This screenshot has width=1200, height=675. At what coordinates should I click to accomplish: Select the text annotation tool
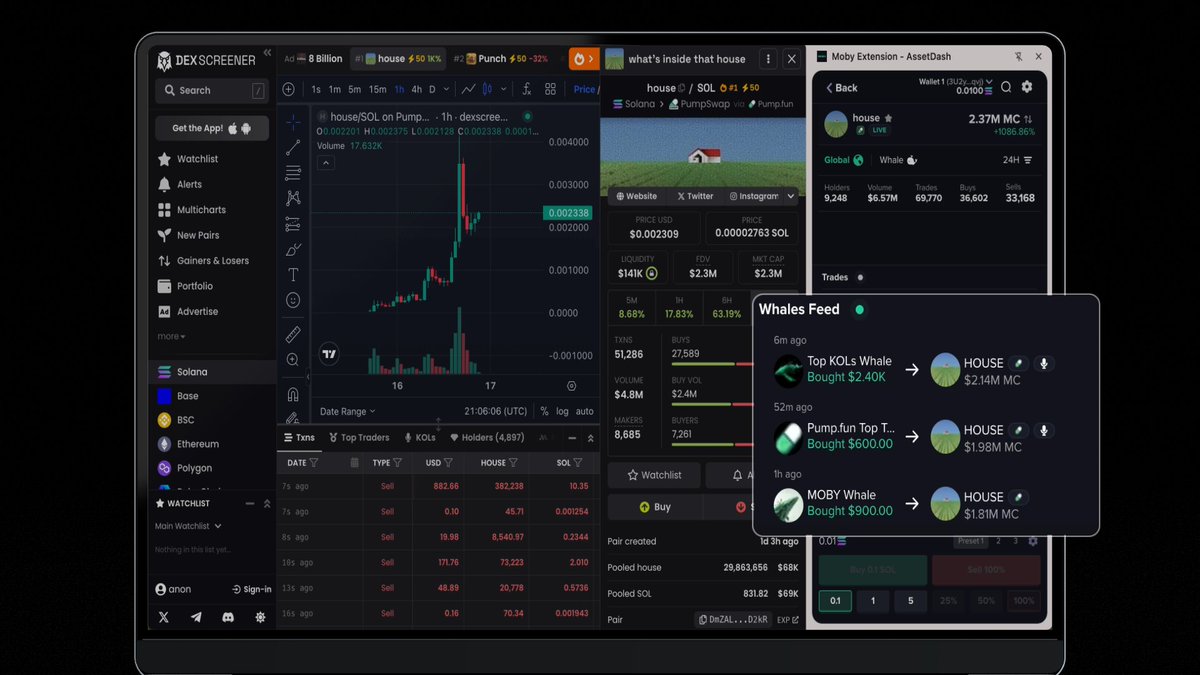(293, 274)
